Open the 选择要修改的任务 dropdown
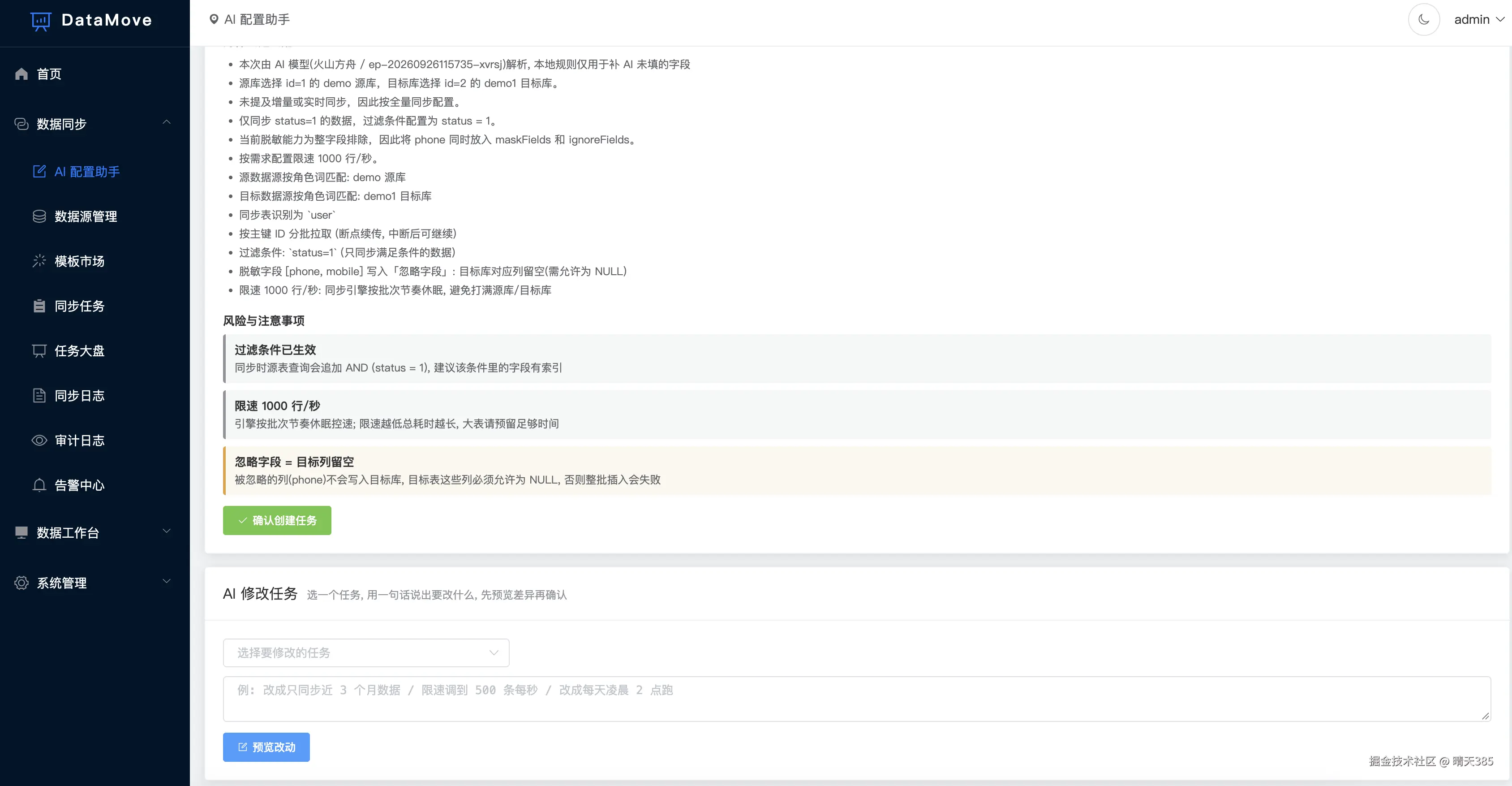The image size is (1512, 786). (365, 652)
